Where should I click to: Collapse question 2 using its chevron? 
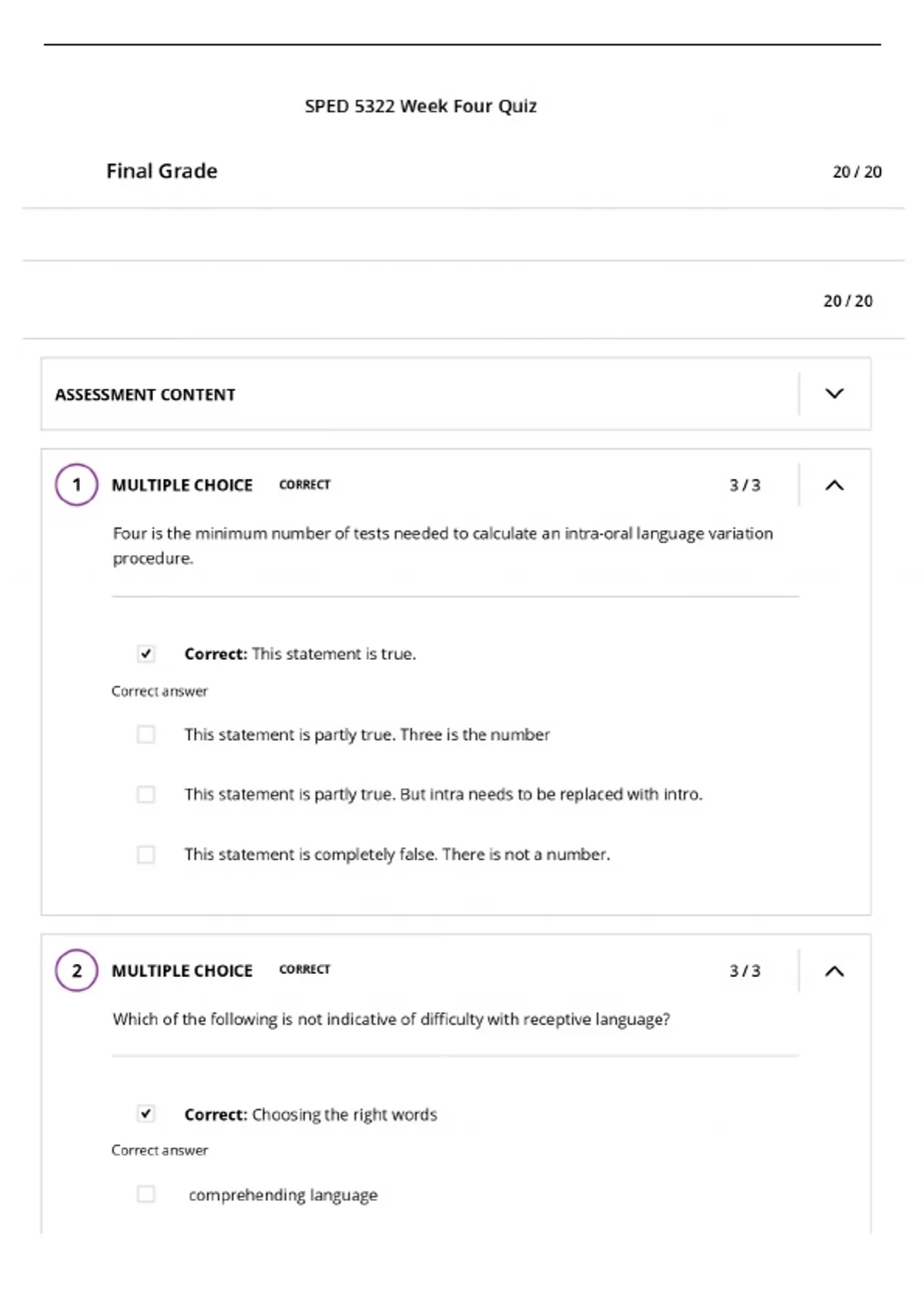[x=835, y=971]
